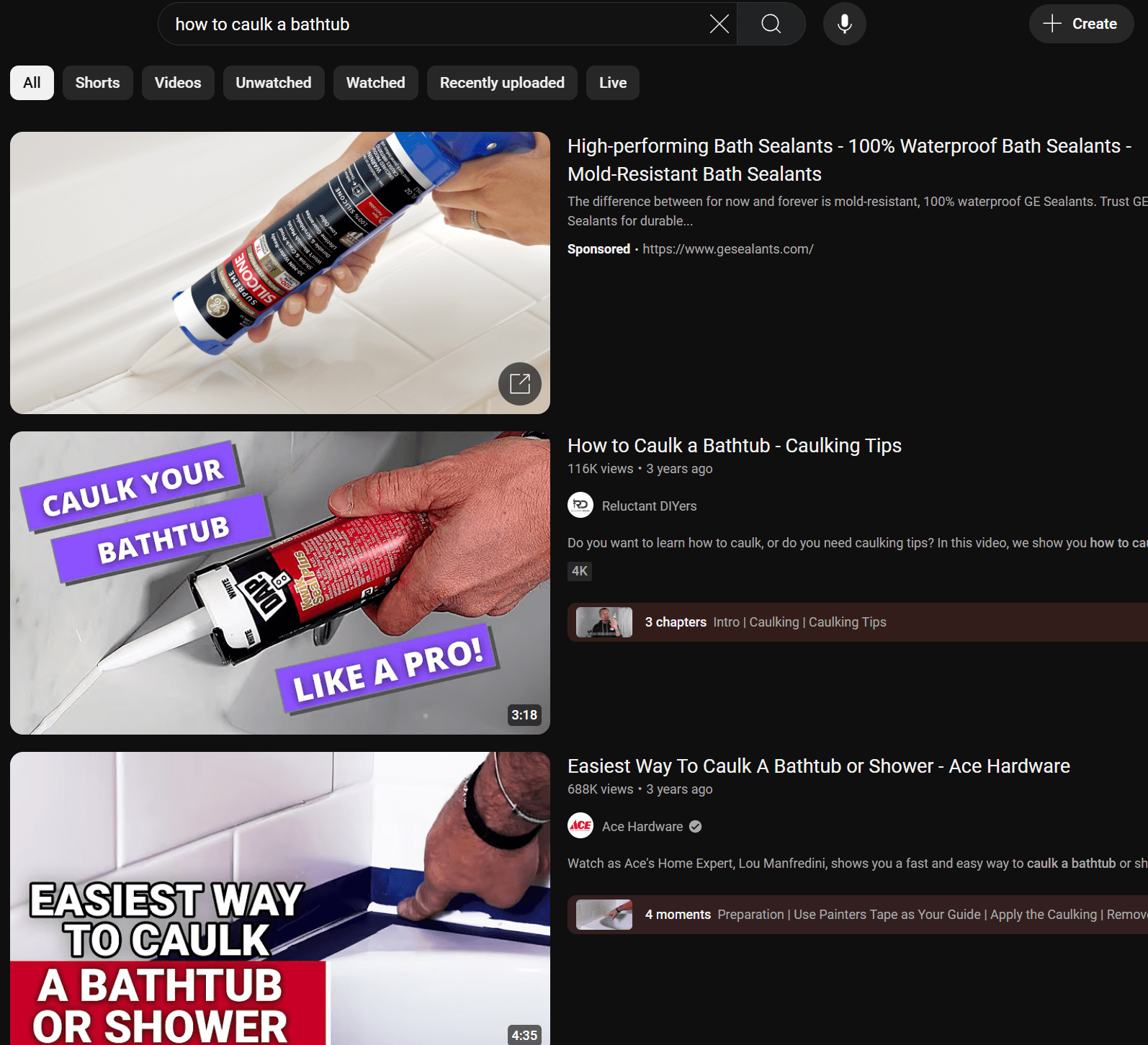Click the Reluctant DIYers channel avatar
This screenshot has width=1148, height=1045.
580,505
